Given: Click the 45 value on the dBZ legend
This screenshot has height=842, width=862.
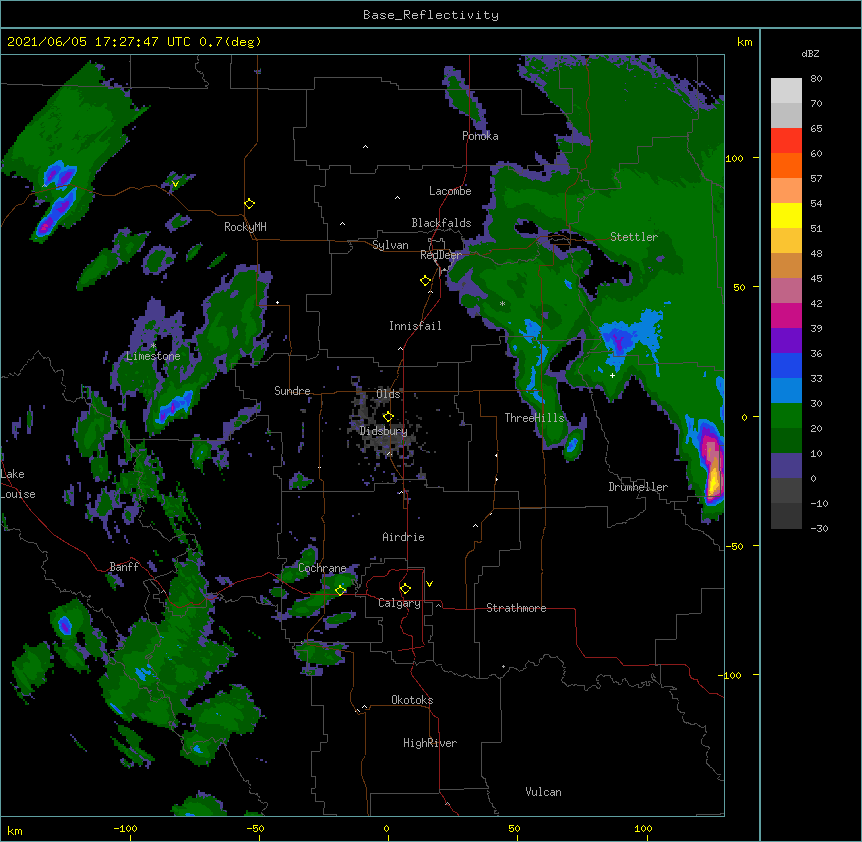Looking at the screenshot, I should pos(816,279).
